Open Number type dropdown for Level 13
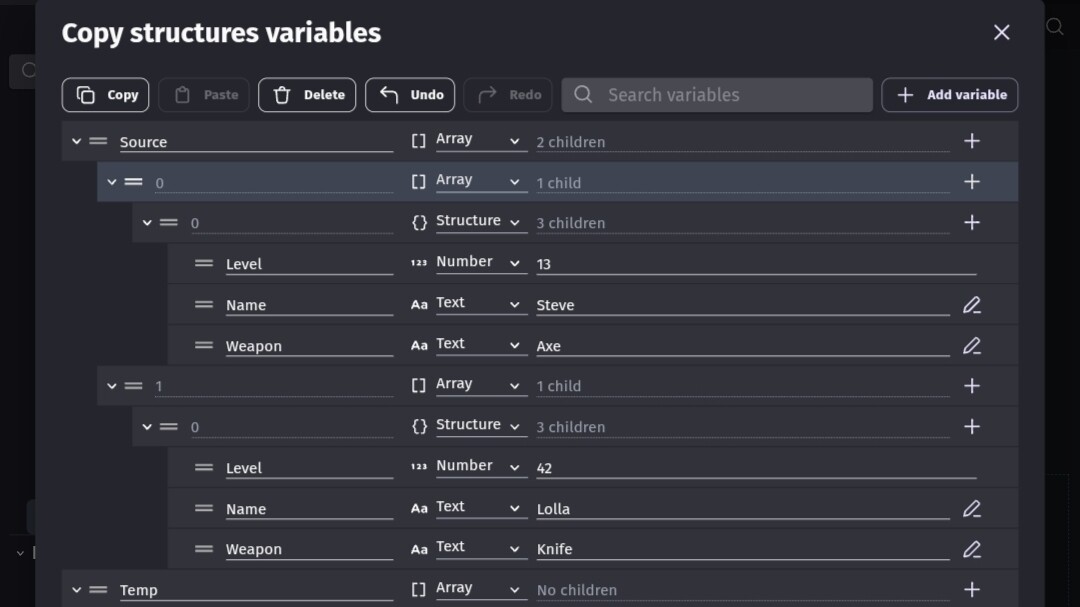 pyautogui.click(x=479, y=263)
